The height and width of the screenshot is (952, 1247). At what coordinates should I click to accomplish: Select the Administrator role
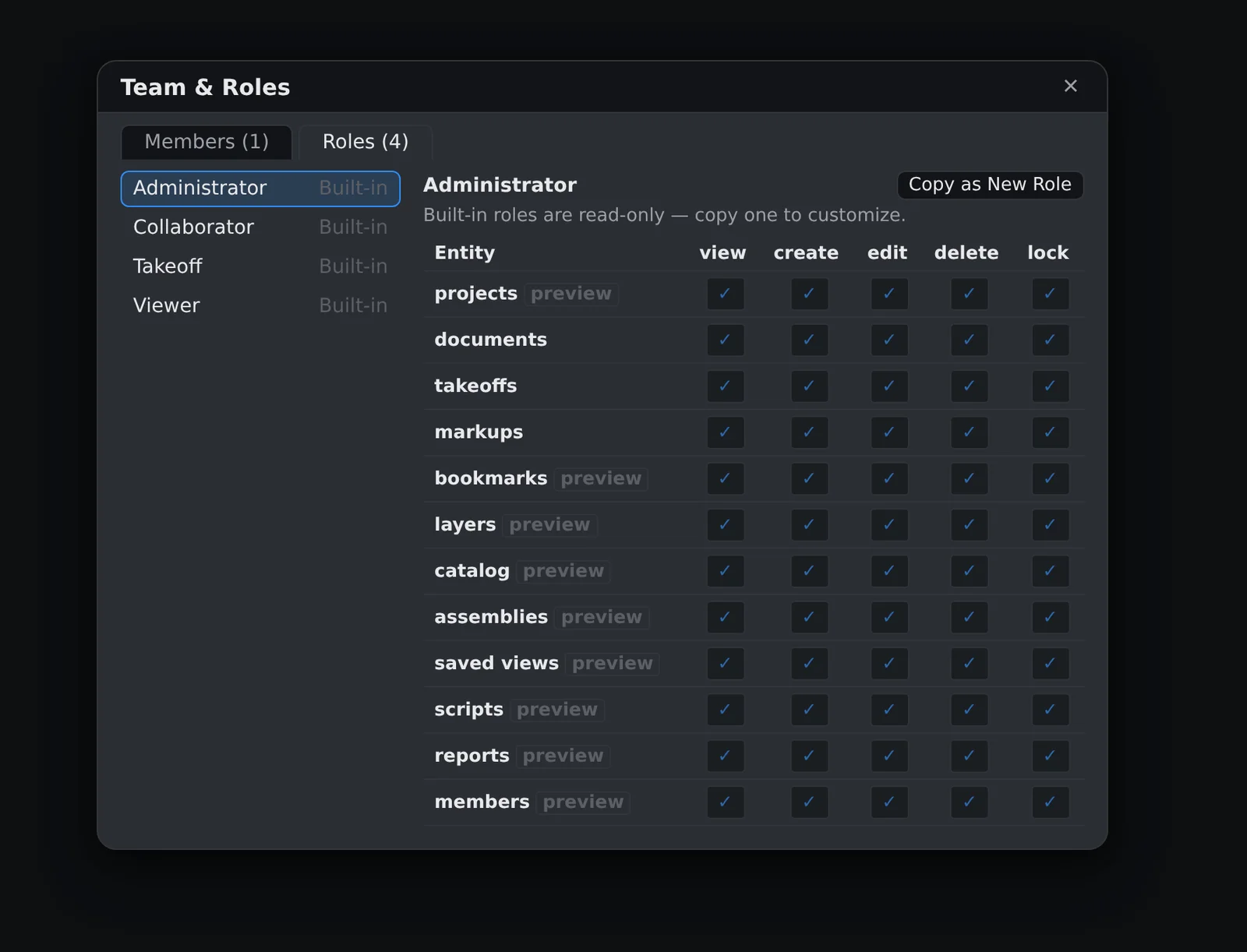[x=260, y=189]
